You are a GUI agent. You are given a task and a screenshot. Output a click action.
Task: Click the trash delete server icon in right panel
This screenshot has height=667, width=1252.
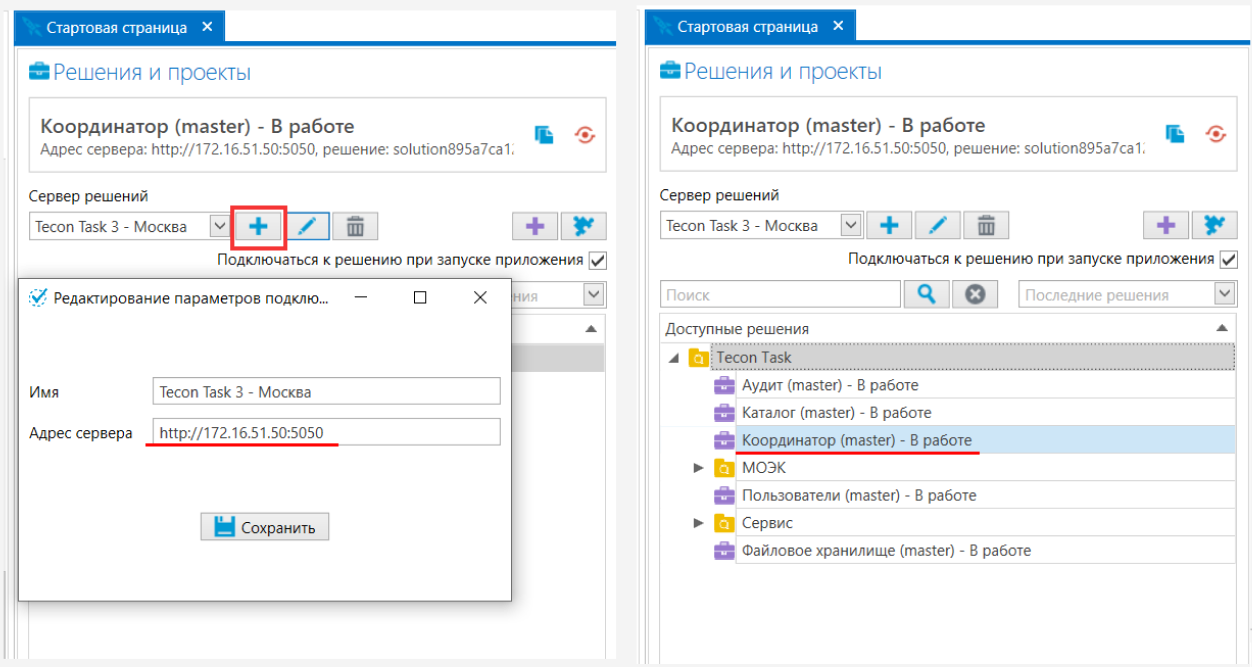pyautogui.click(x=985, y=226)
